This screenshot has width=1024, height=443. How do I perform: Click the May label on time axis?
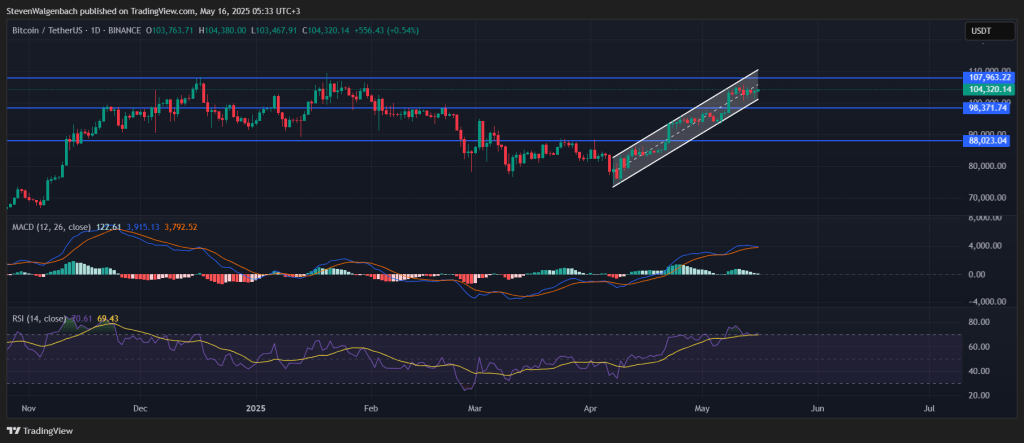[x=702, y=408]
